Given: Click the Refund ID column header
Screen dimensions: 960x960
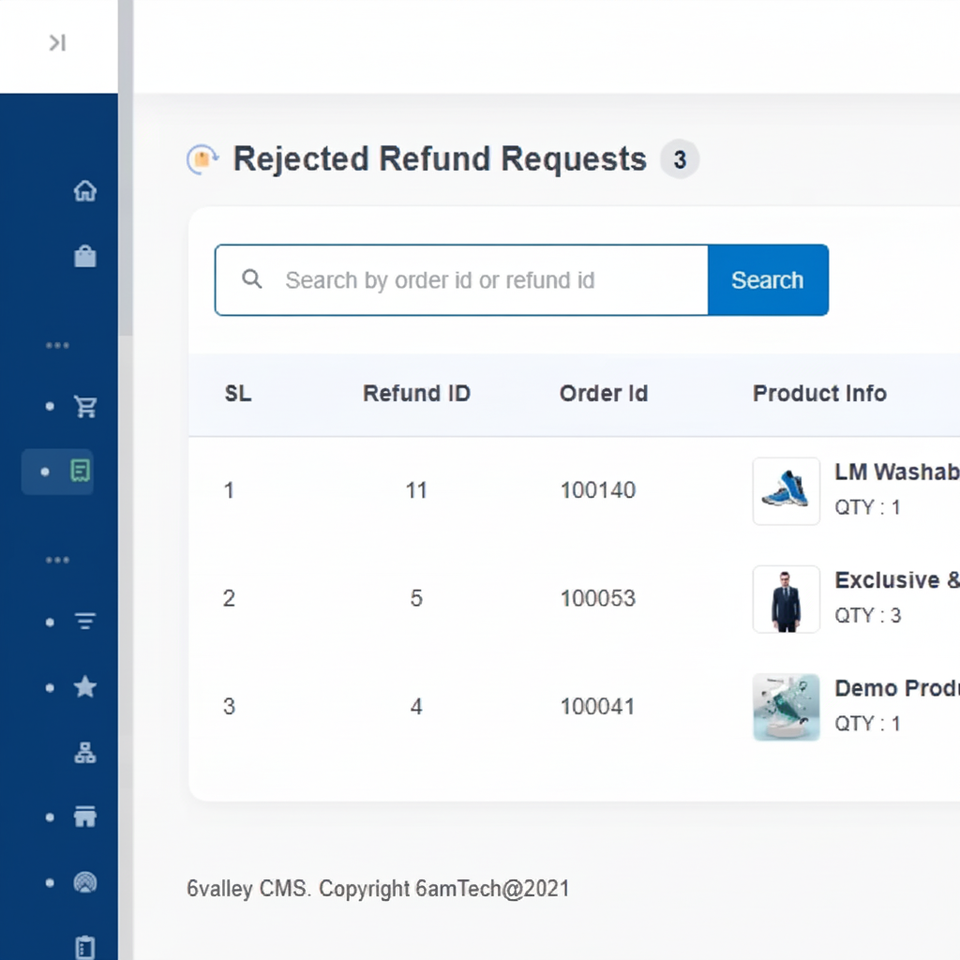Looking at the screenshot, I should [416, 394].
